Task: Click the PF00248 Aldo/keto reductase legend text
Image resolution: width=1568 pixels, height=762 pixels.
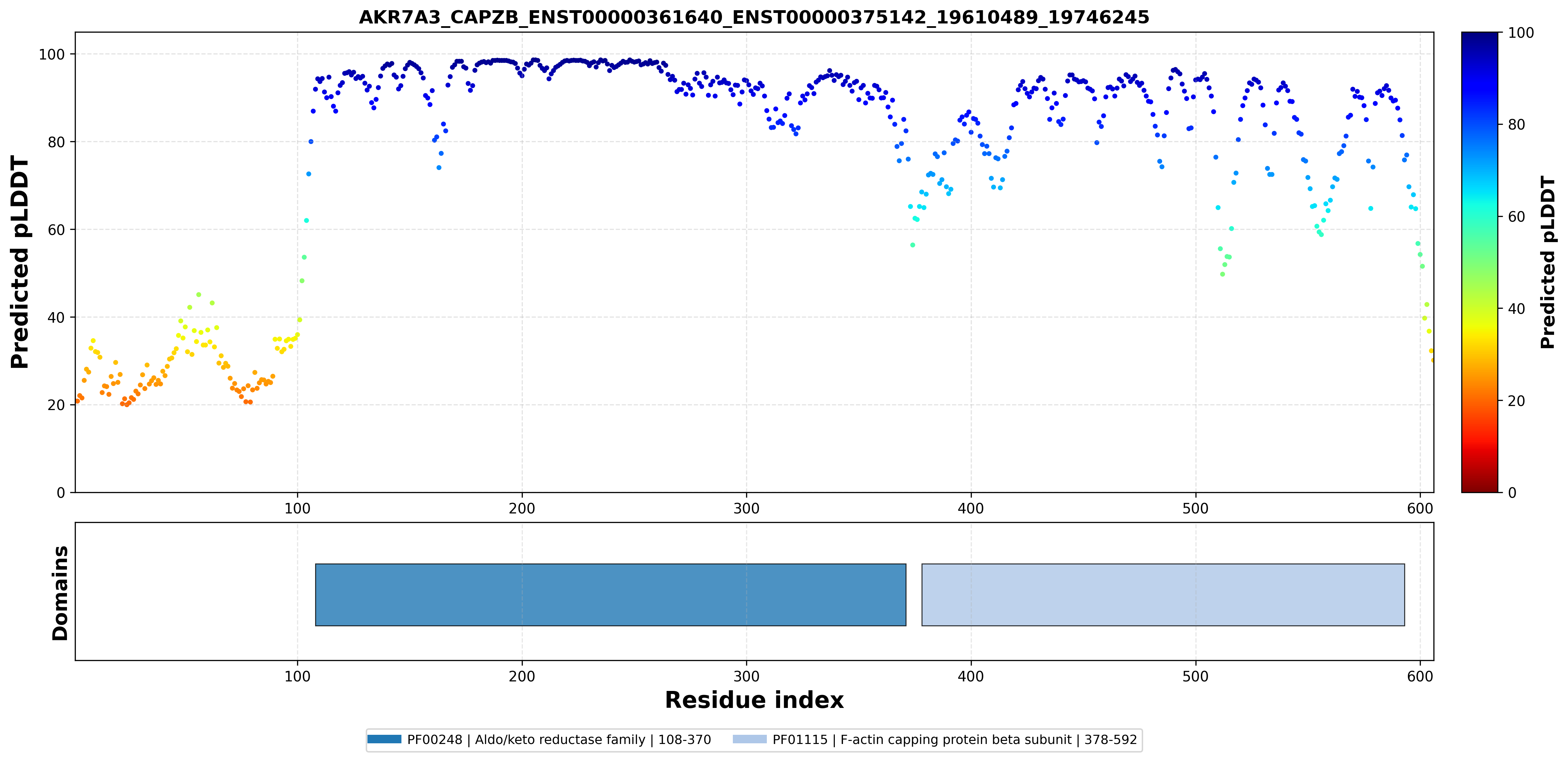Action: (x=559, y=740)
